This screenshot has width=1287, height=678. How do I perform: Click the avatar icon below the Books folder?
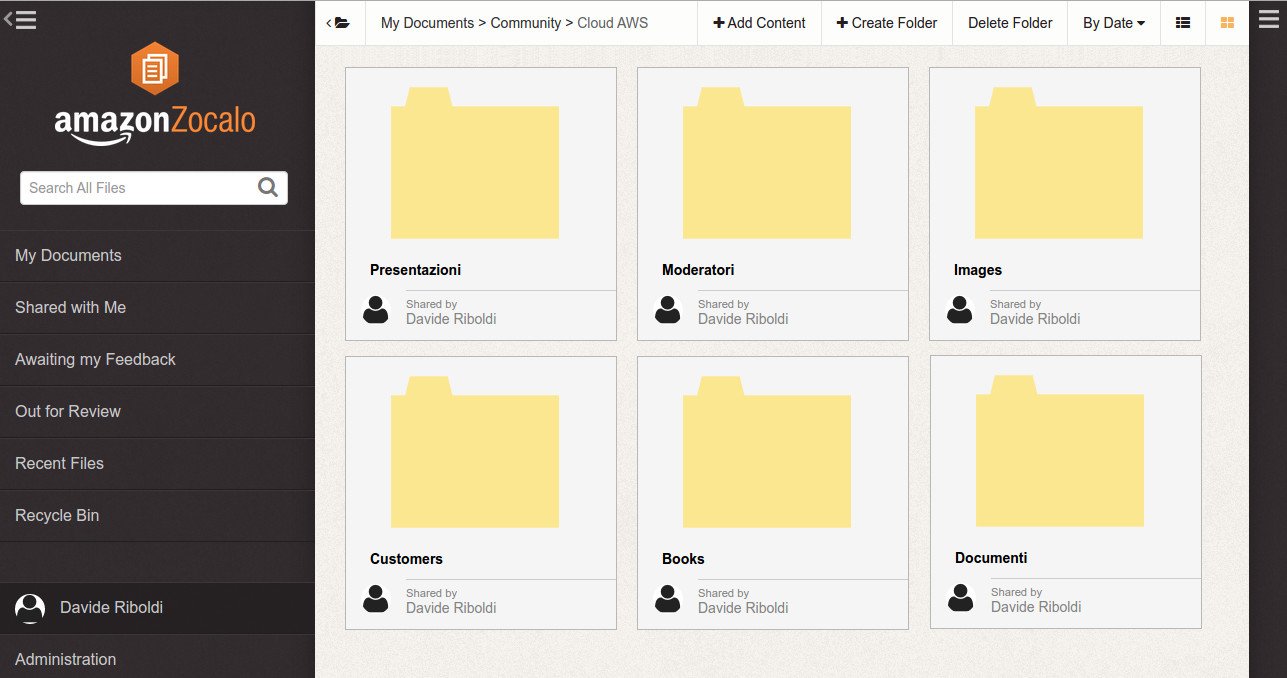pyautogui.click(x=668, y=600)
